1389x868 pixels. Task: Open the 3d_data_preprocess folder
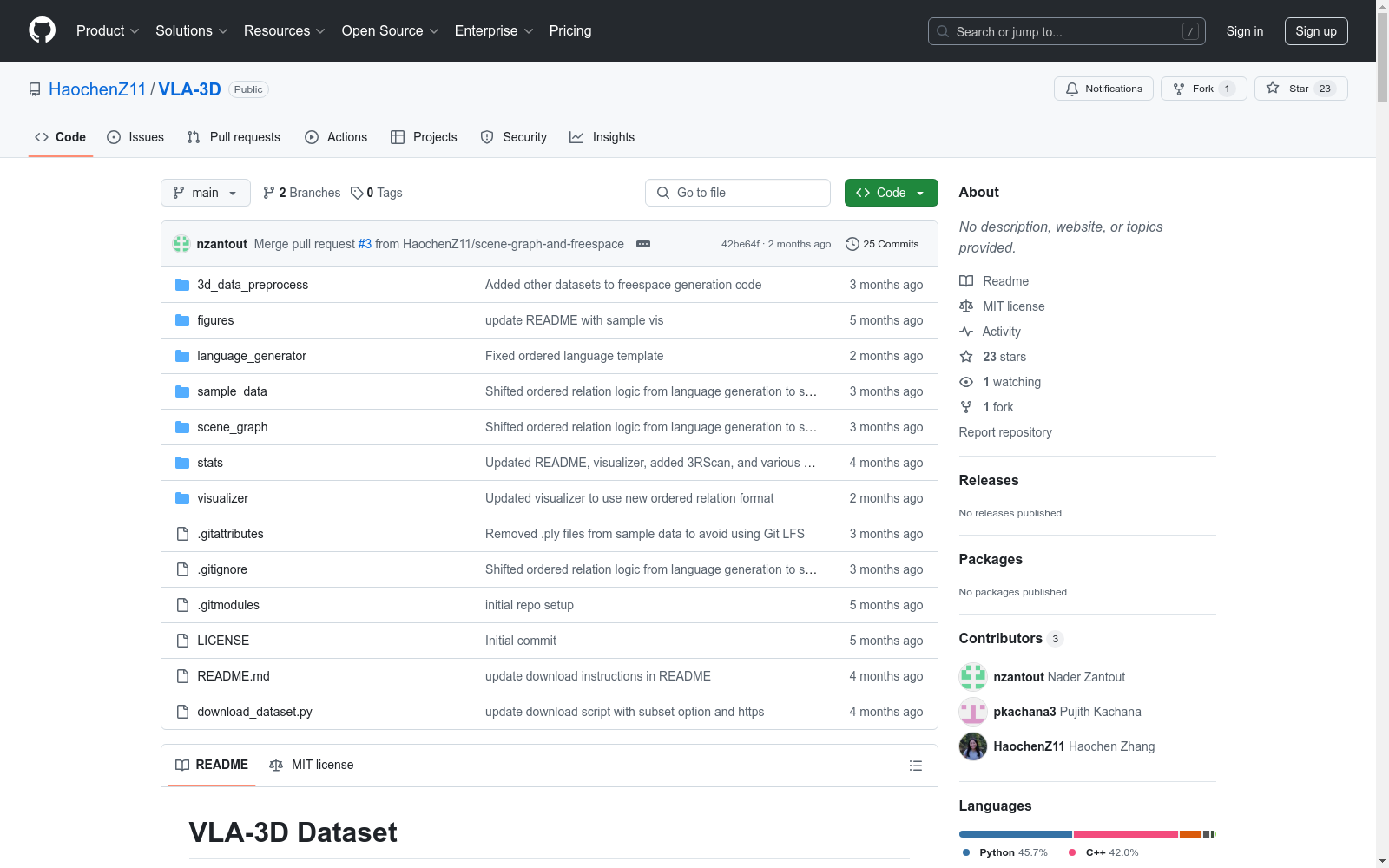click(253, 285)
